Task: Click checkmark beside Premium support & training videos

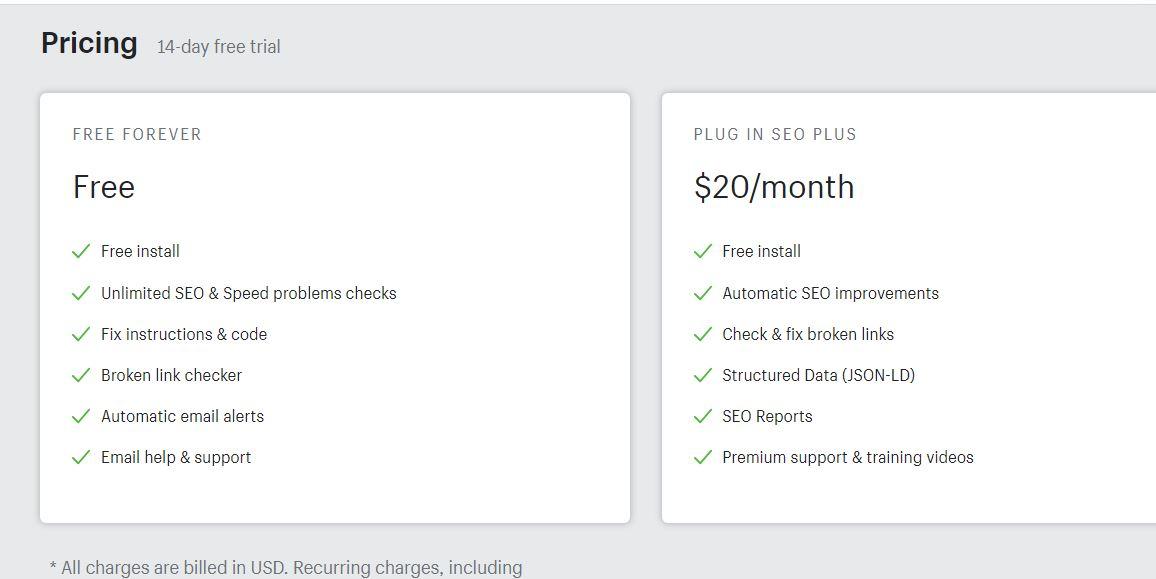Action: [x=703, y=457]
